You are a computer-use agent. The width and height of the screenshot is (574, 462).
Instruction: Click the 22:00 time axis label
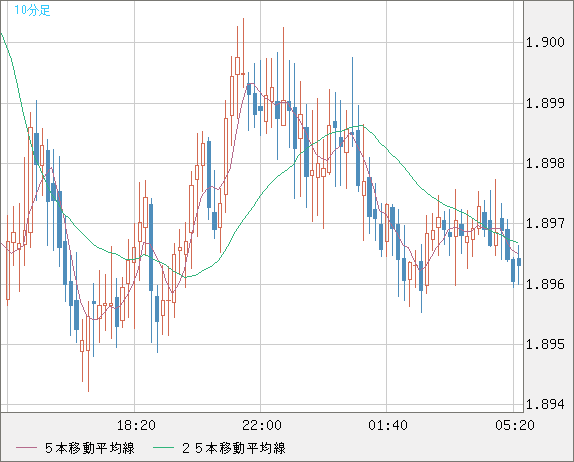[262, 425]
